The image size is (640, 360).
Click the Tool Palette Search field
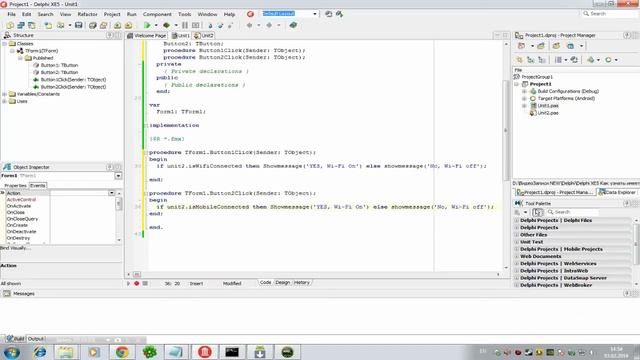(x=572, y=212)
